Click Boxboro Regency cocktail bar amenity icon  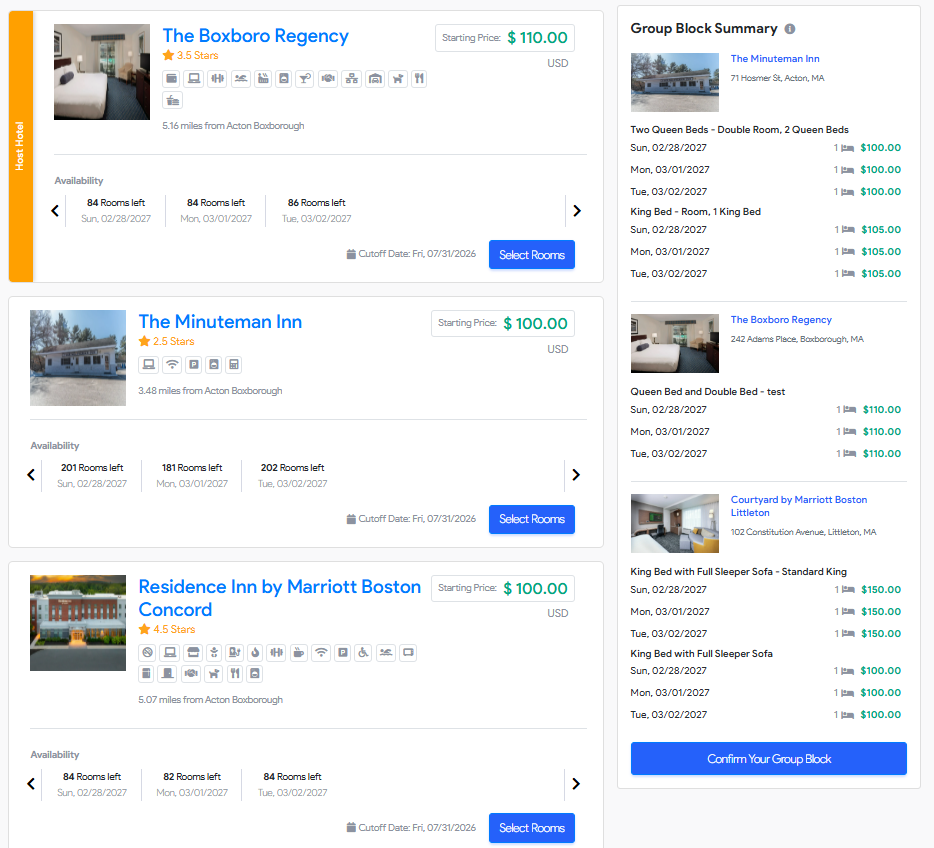click(x=305, y=79)
